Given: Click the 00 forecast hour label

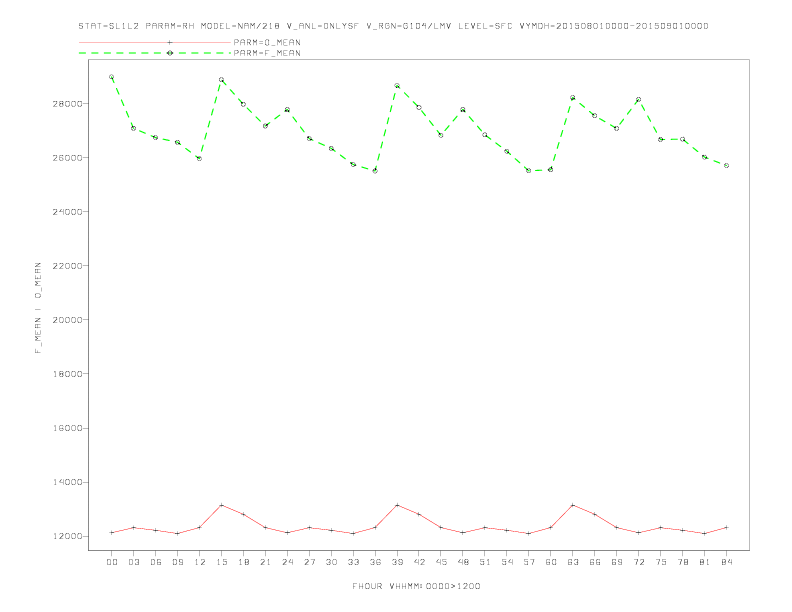Looking at the screenshot, I should (112, 562).
